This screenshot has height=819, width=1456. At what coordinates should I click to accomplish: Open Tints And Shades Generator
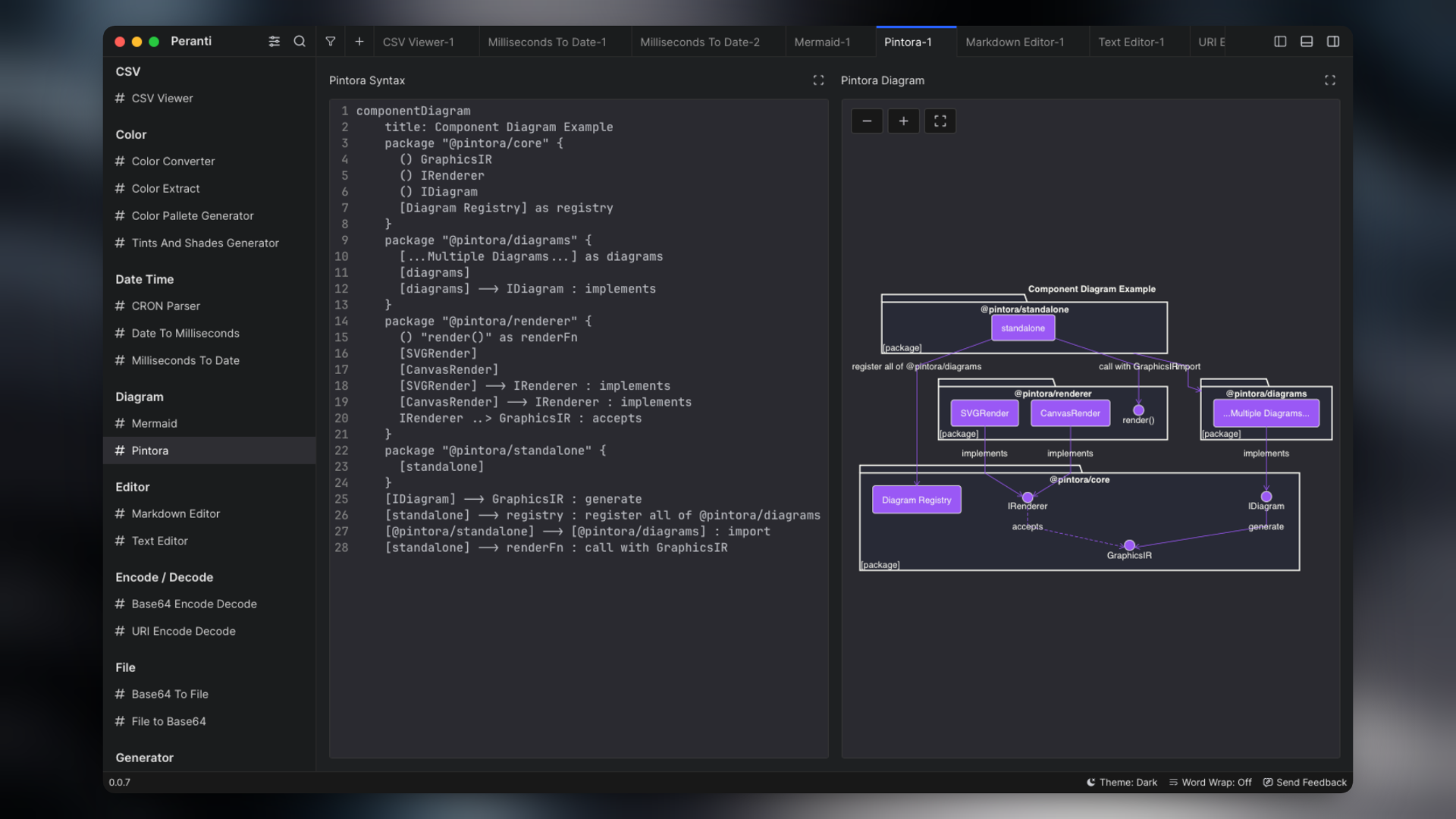tap(209, 243)
